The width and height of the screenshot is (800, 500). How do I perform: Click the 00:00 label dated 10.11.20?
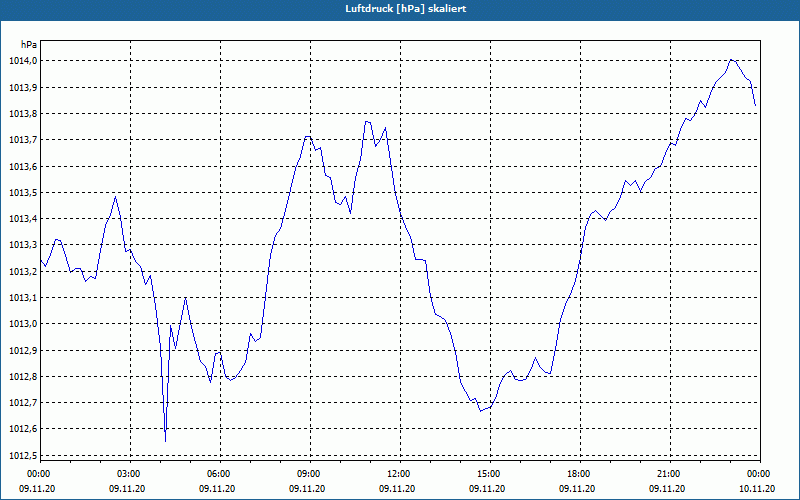(x=759, y=474)
